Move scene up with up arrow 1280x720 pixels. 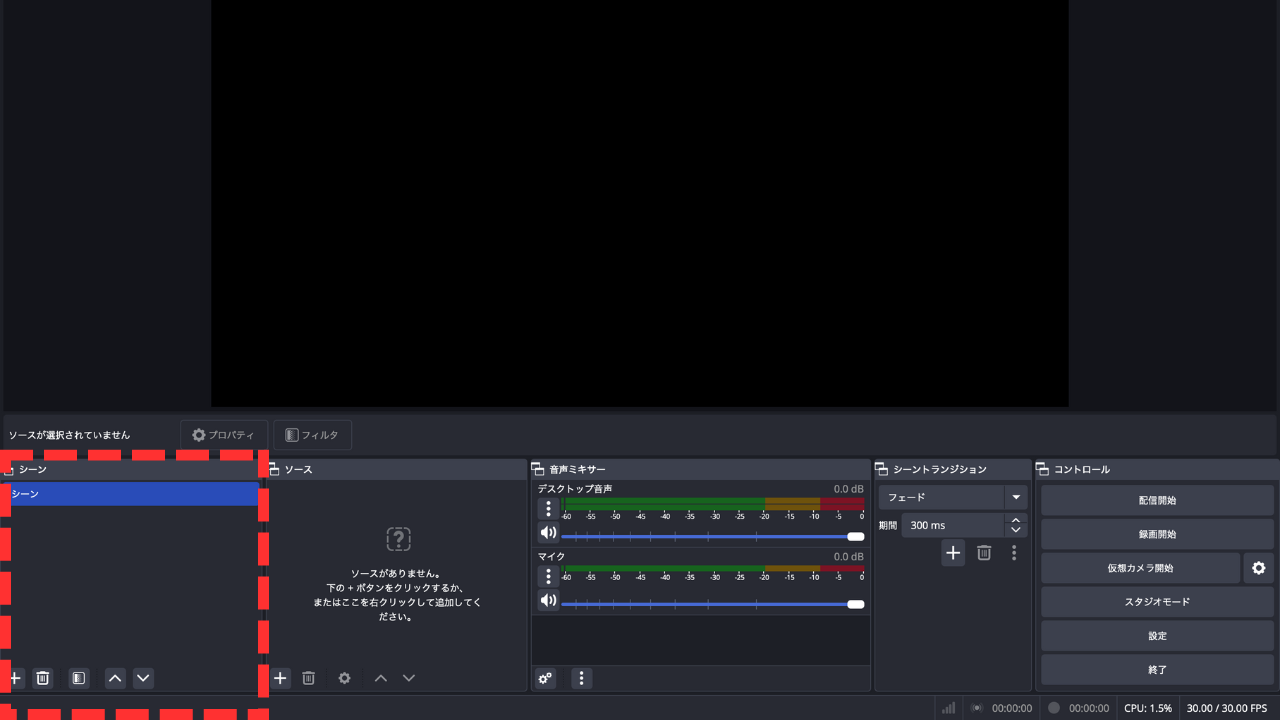coord(115,678)
